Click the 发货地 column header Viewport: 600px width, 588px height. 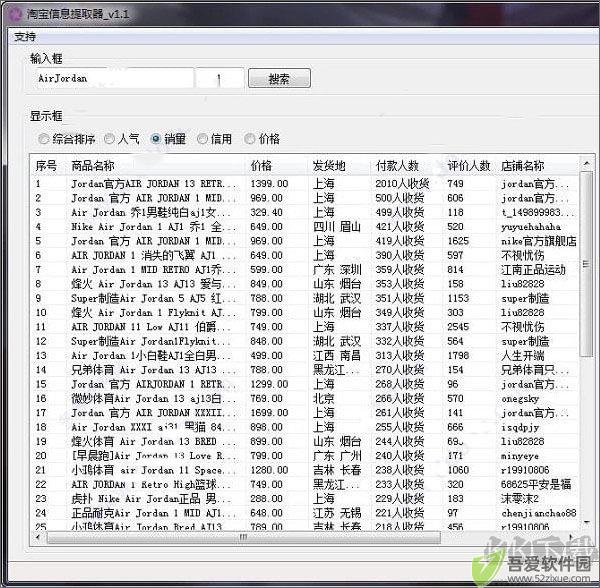pos(339,166)
